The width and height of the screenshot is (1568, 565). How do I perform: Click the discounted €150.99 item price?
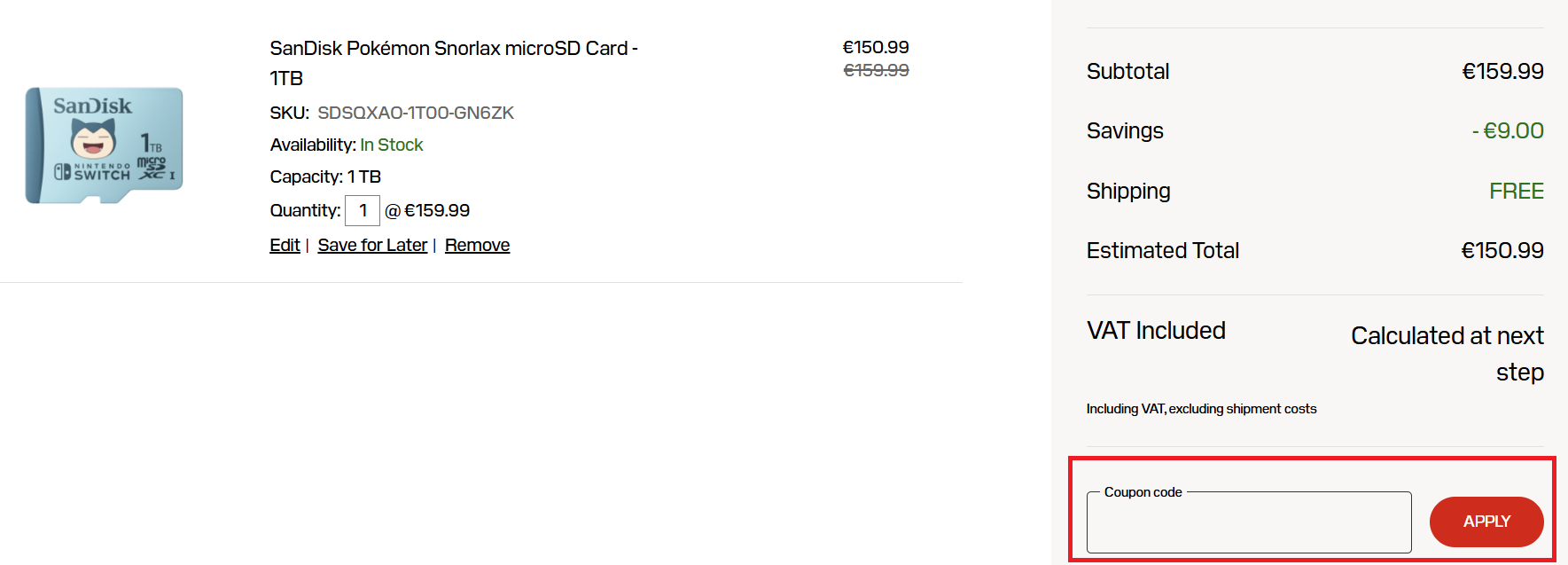pyautogui.click(x=875, y=48)
